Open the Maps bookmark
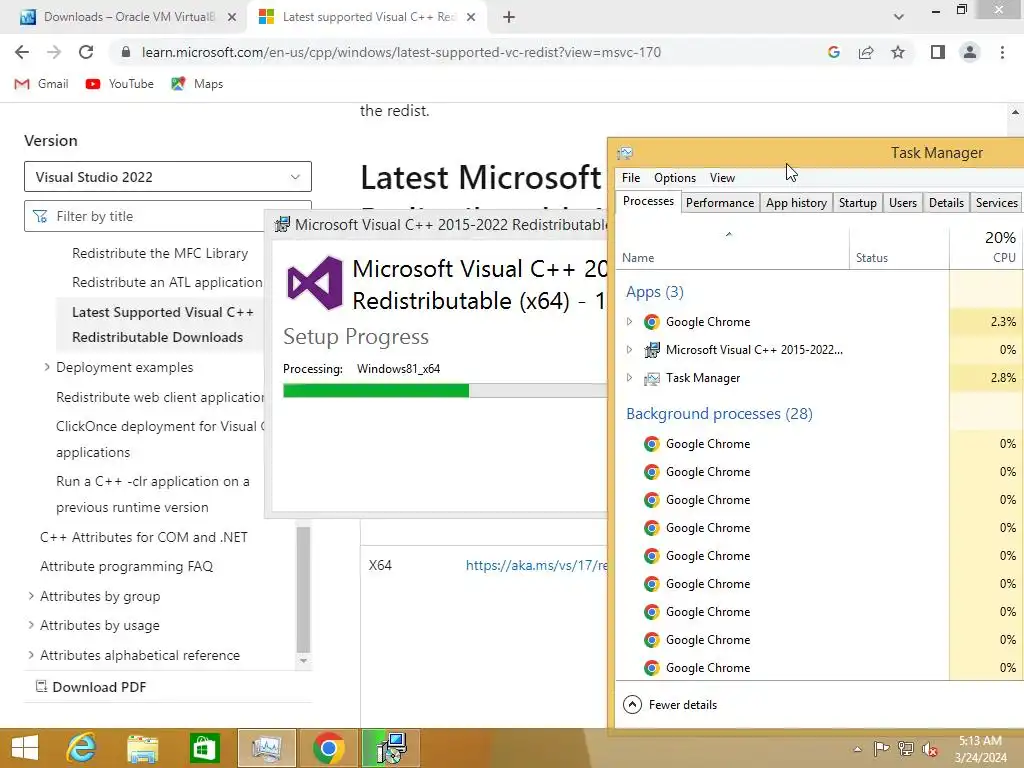Screen dimensions: 1024x768 [x=197, y=84]
